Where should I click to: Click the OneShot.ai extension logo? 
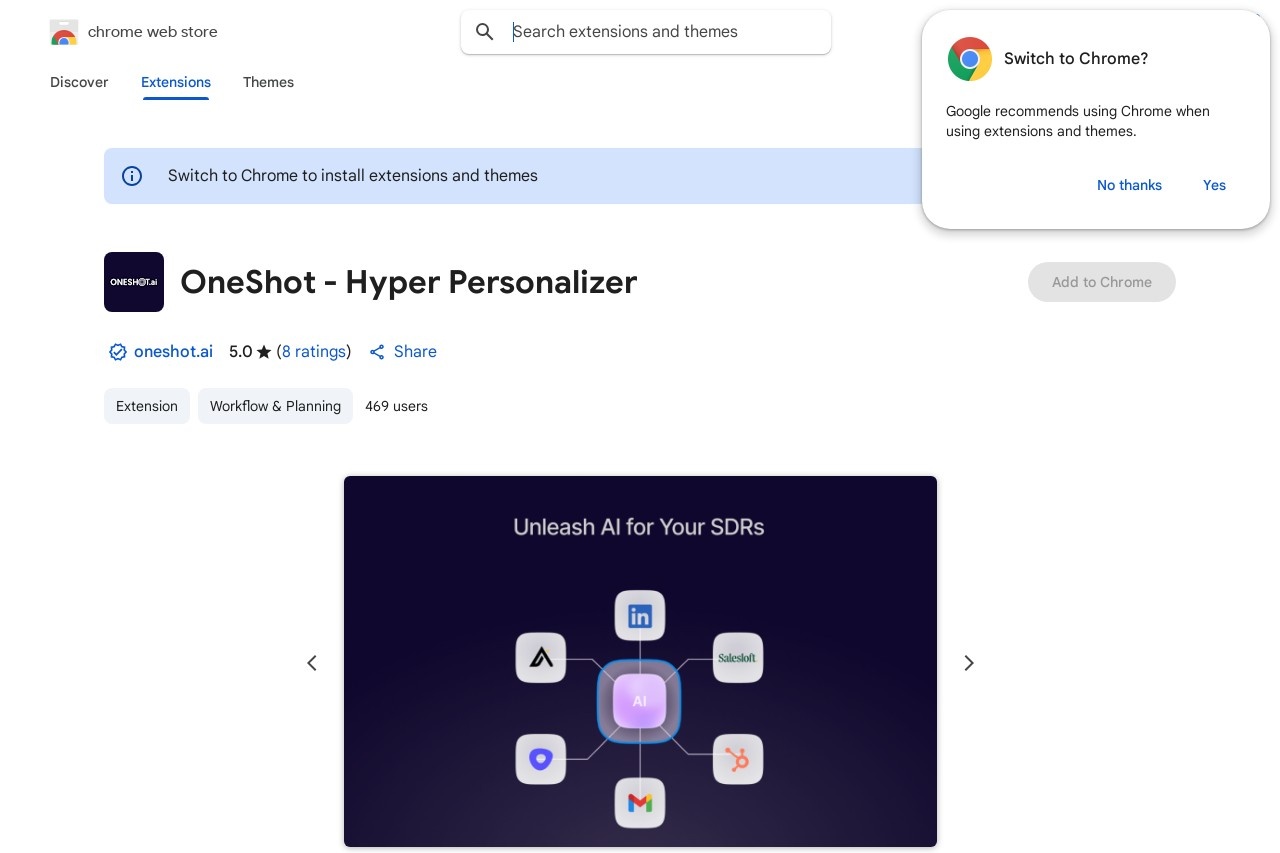pyautogui.click(x=134, y=282)
